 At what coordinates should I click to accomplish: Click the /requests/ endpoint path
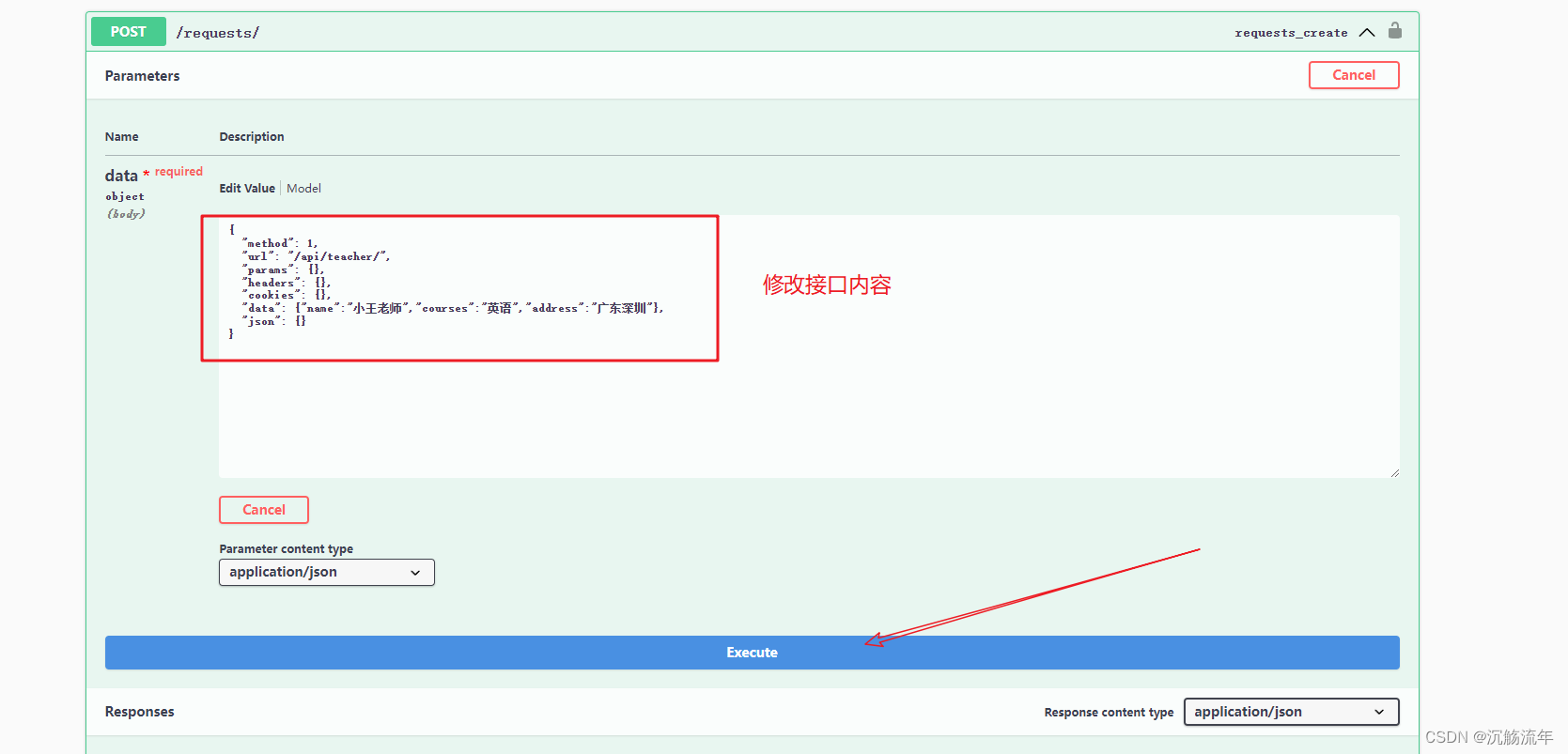click(218, 33)
